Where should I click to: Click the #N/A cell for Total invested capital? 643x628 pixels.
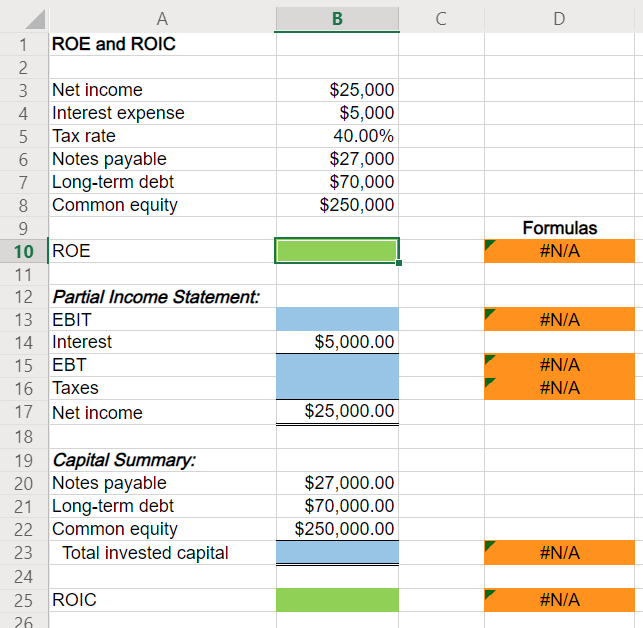559,553
